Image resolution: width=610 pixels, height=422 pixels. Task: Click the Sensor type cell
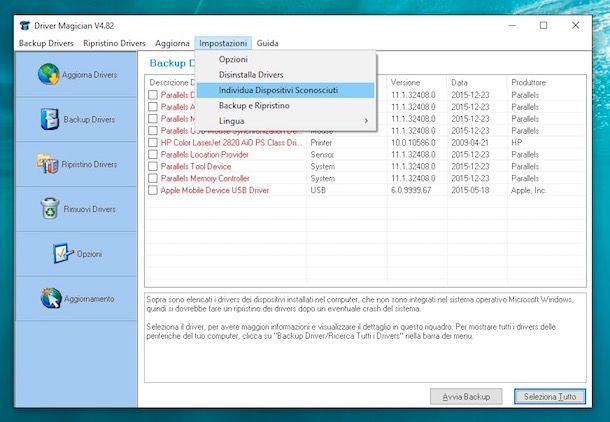coord(322,155)
